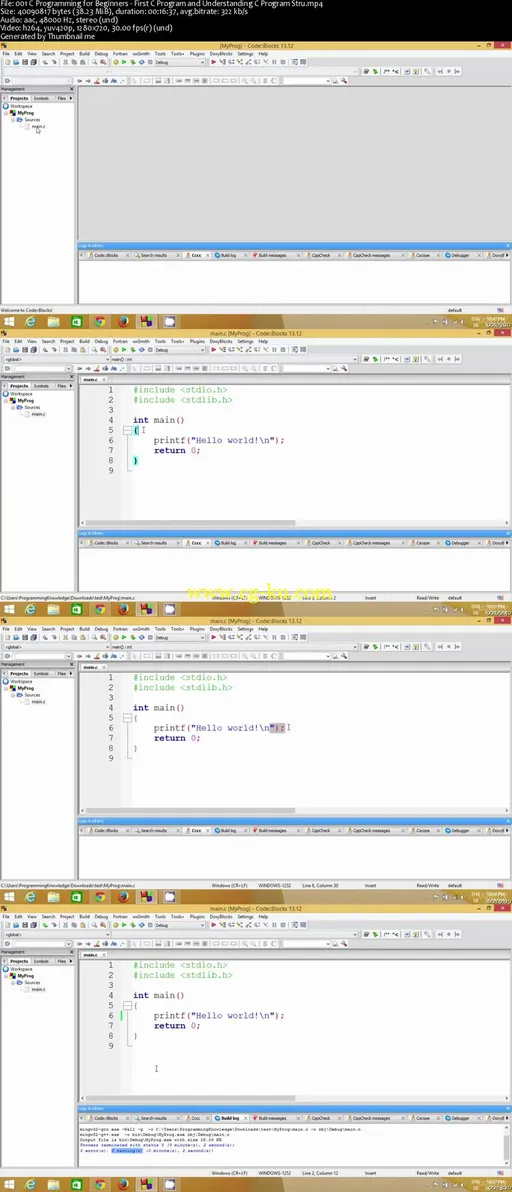Viewport: 512px width, 1192px height.
Task: Select Projects tab in empty-editor frame
Action: (x=18, y=98)
